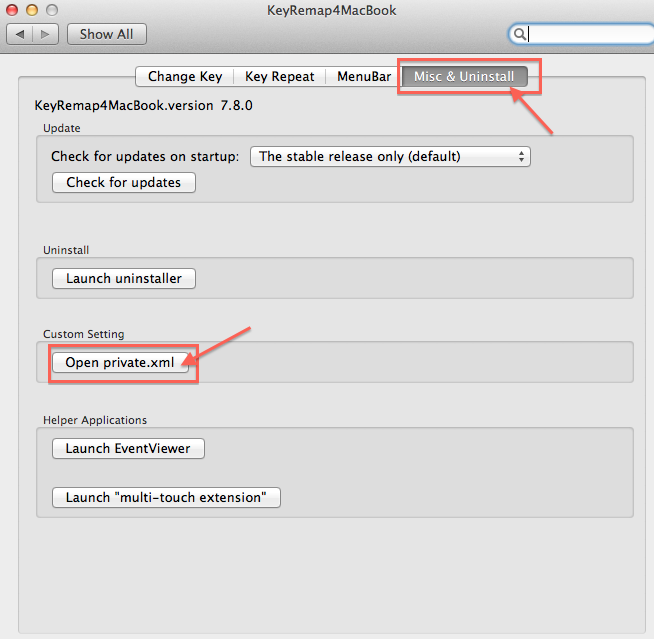Viewport: 654px width, 639px height.
Task: Click the forward navigation arrow
Action: tap(46, 34)
